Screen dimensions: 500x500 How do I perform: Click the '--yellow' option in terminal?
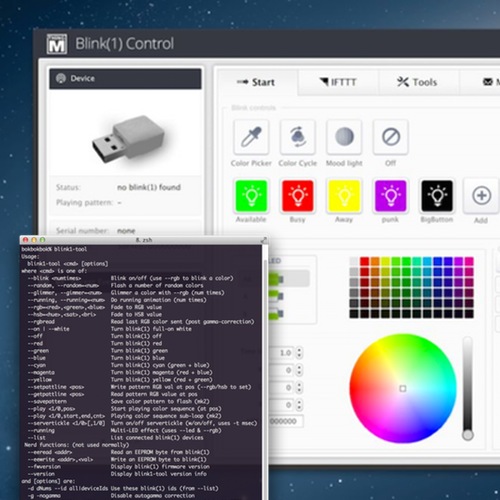coord(40,380)
